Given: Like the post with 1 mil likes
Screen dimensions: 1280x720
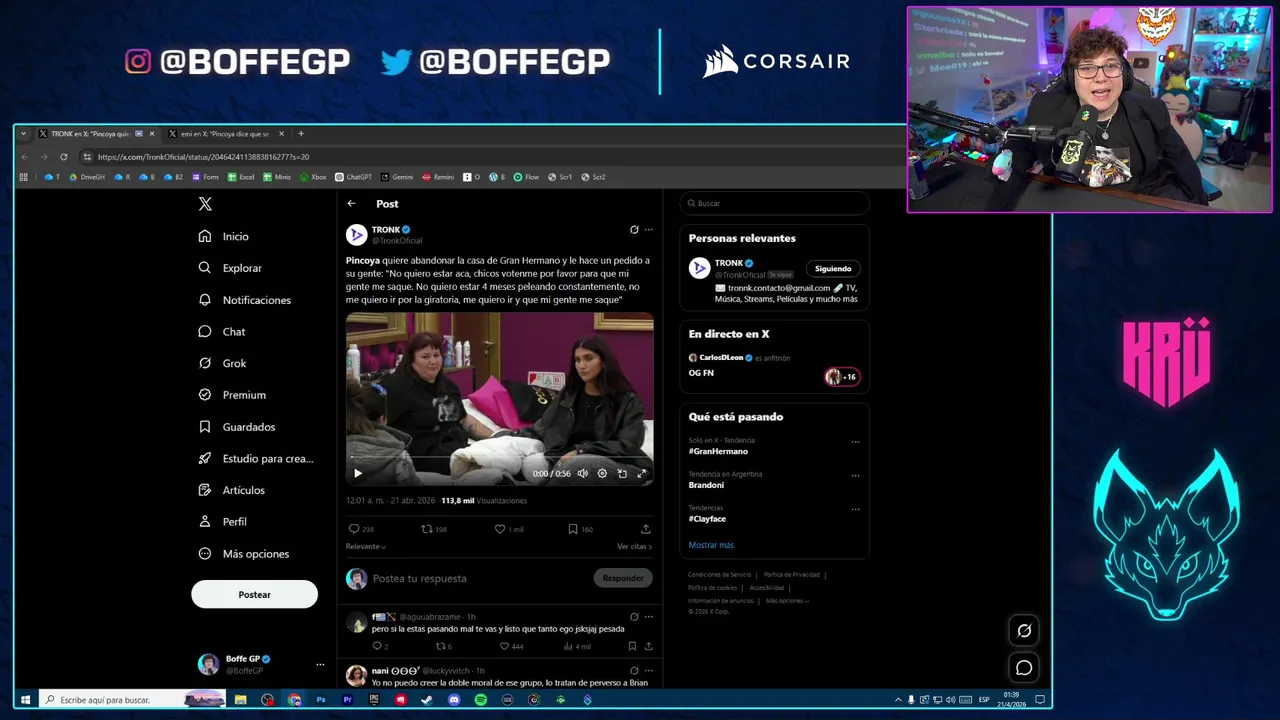Looking at the screenshot, I should coord(500,529).
